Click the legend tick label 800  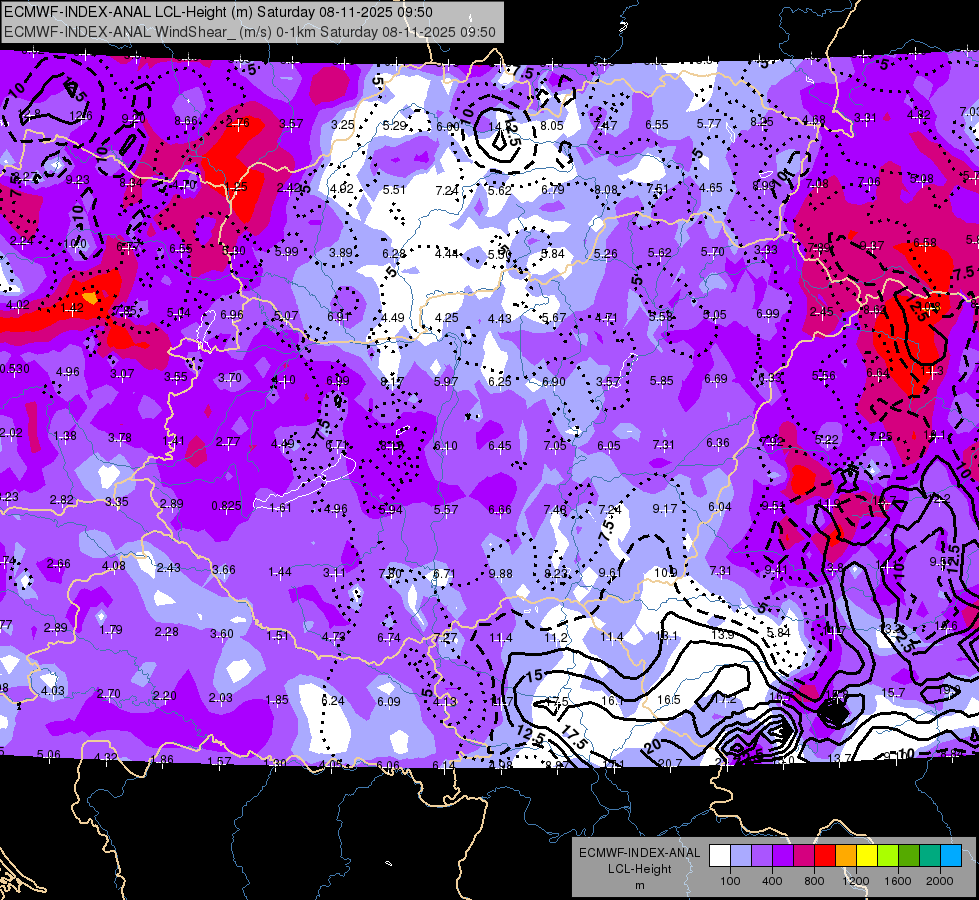click(x=814, y=881)
